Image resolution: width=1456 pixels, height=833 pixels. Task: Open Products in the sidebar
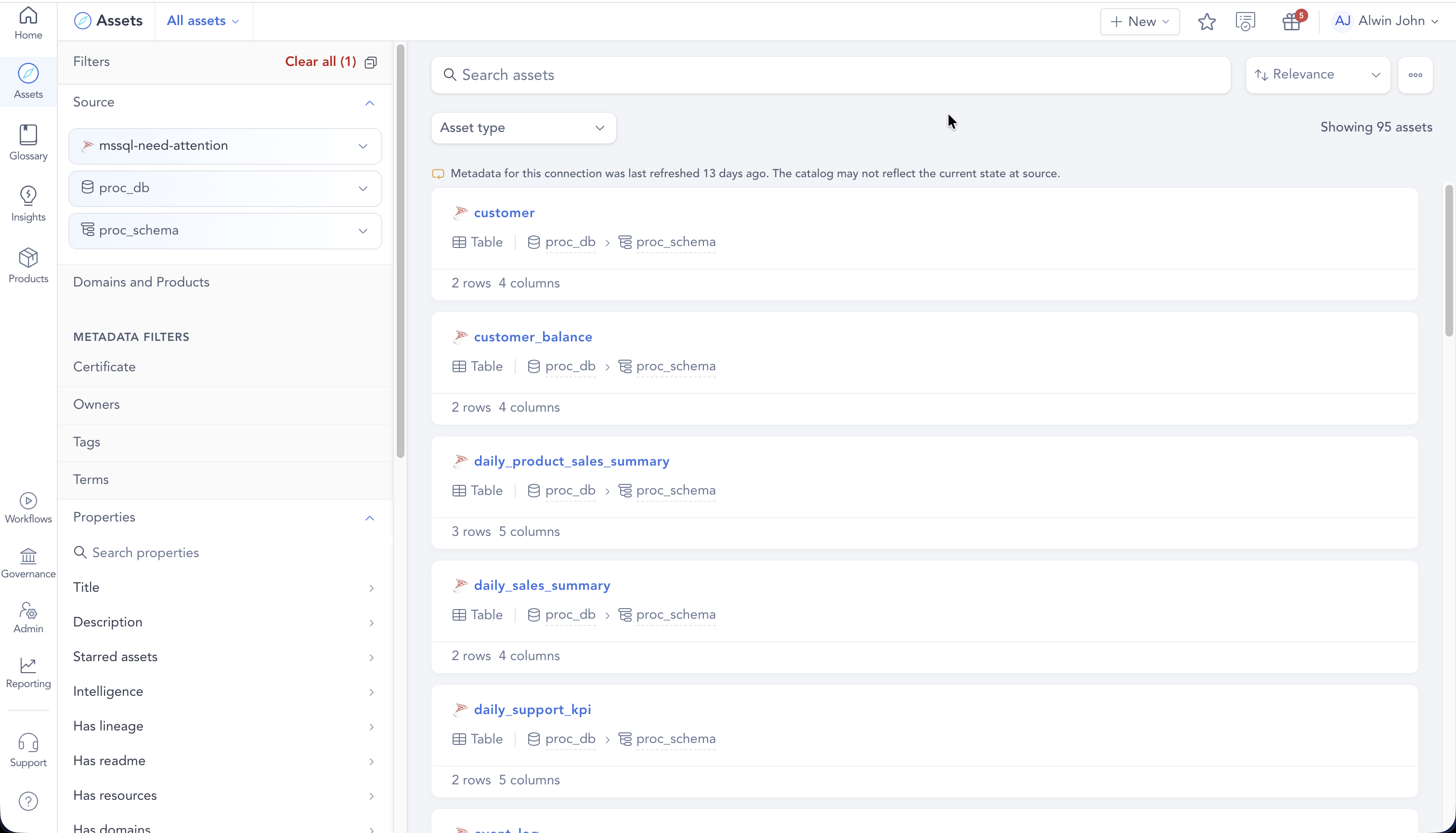pos(28,266)
